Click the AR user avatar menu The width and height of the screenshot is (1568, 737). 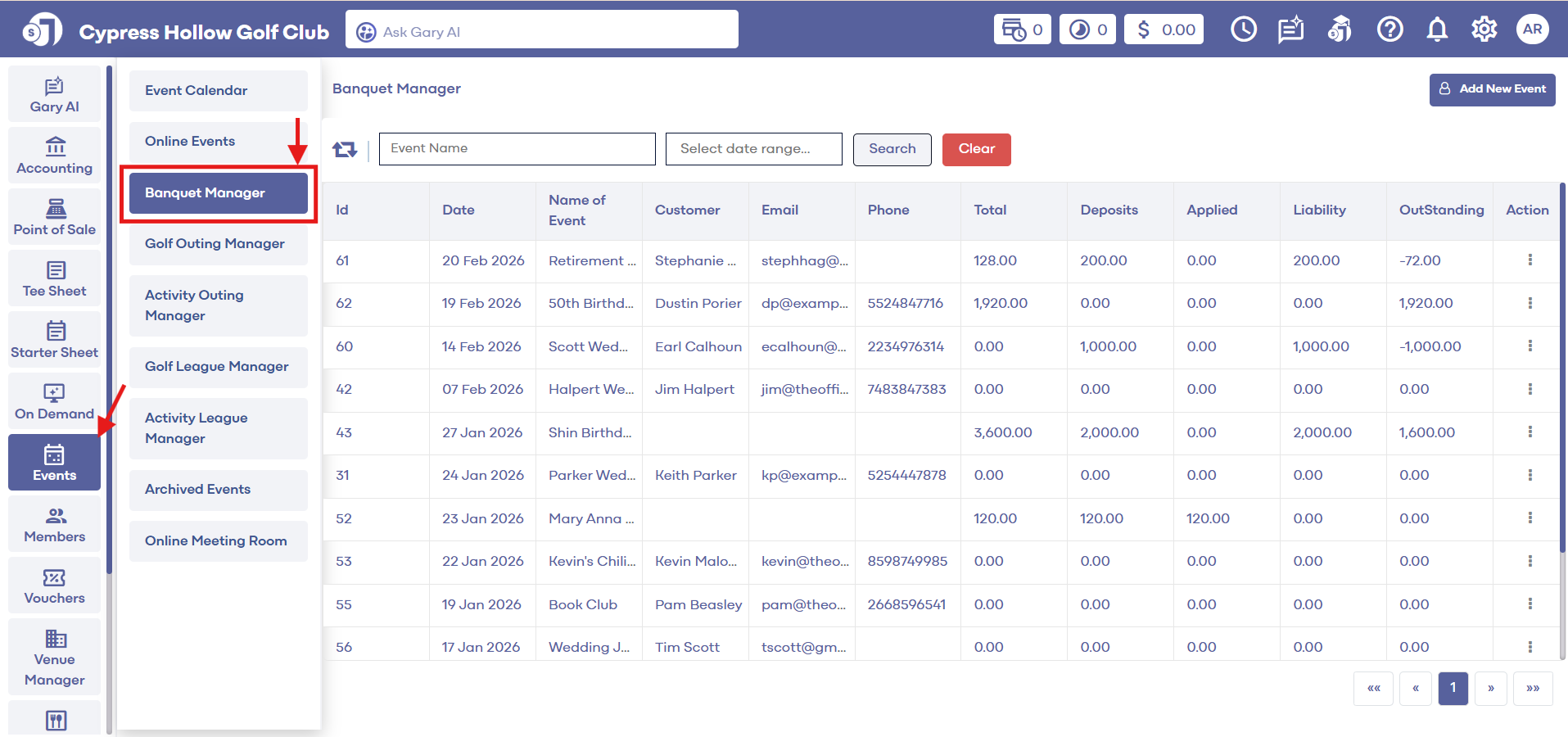click(1532, 30)
